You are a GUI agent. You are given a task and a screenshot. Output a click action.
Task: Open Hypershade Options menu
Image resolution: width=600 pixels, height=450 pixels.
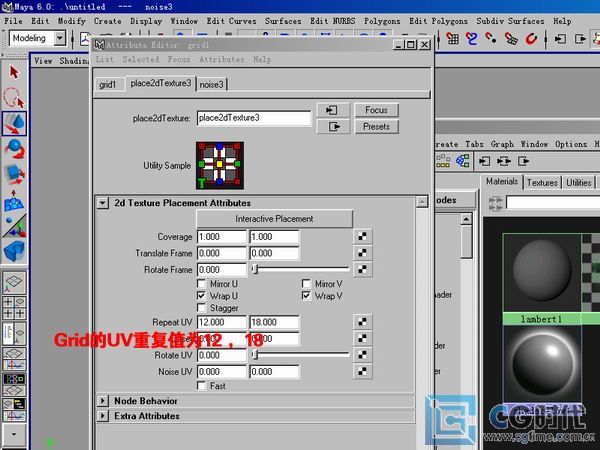pos(571,144)
